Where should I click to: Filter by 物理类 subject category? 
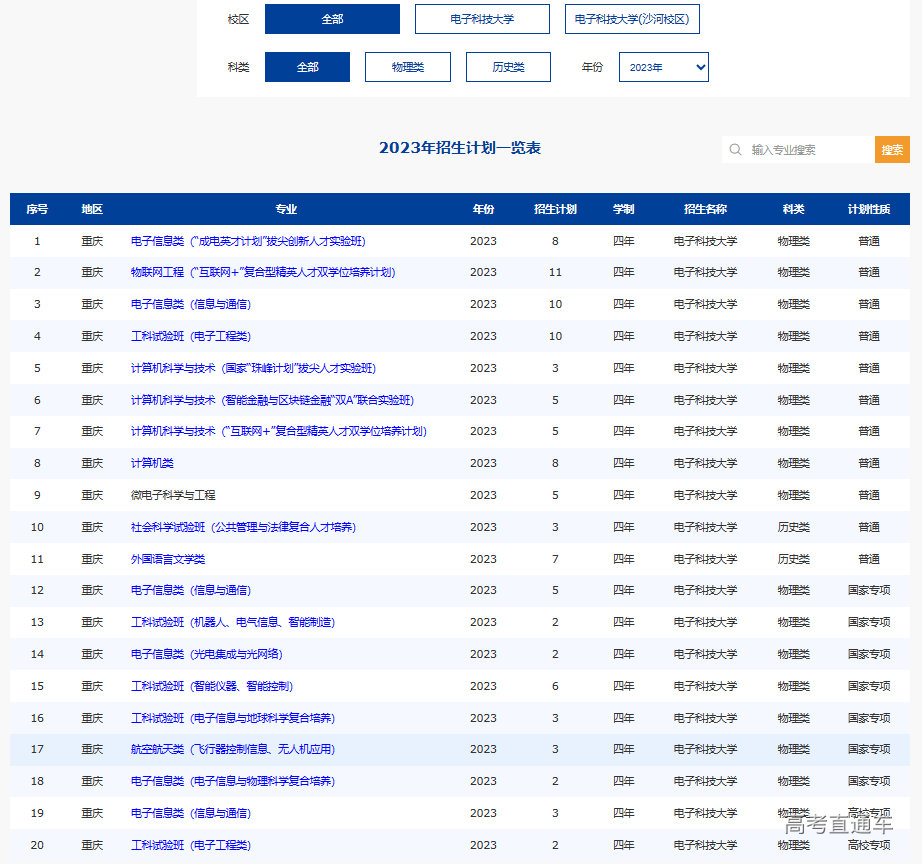[408, 67]
